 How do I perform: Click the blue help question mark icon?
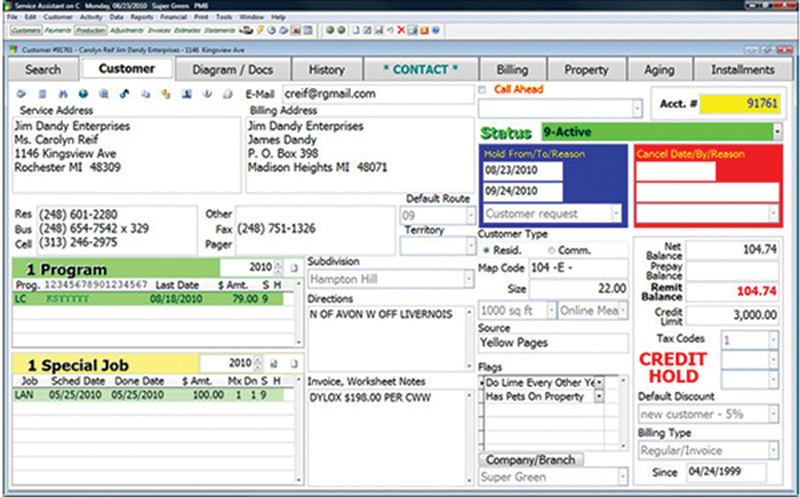(436, 31)
